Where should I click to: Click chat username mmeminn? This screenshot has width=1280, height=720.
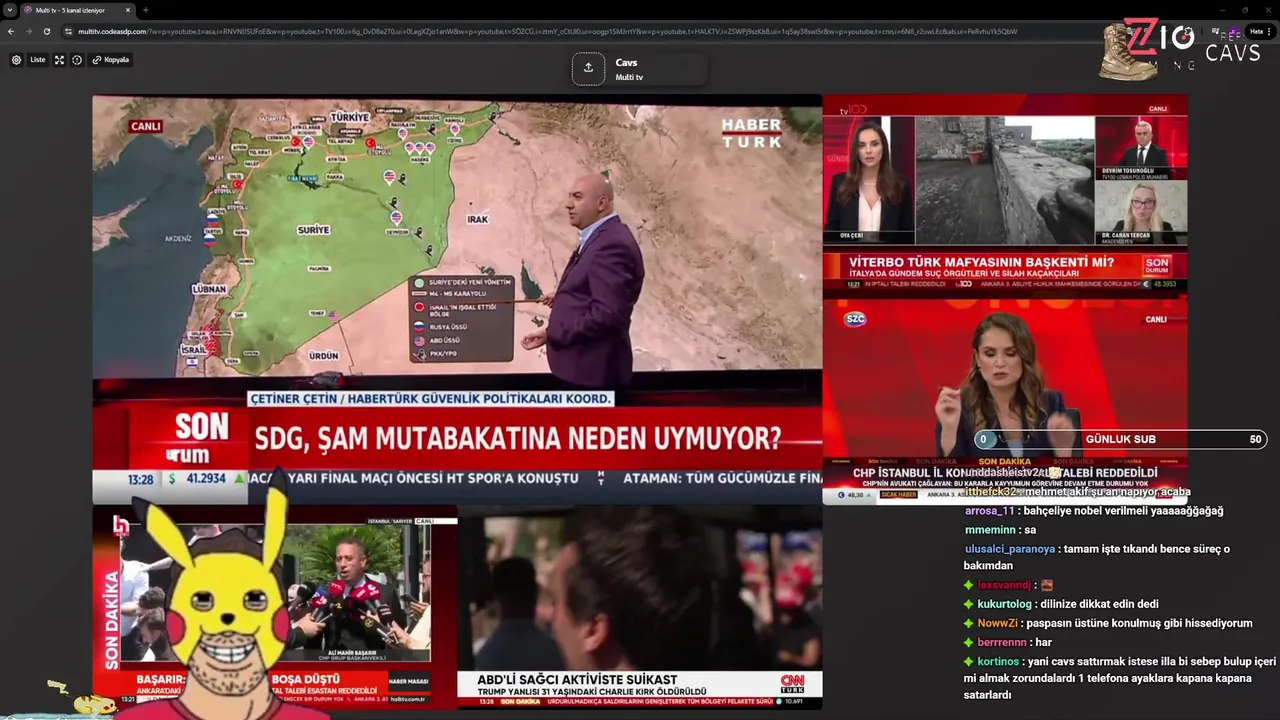(990, 530)
